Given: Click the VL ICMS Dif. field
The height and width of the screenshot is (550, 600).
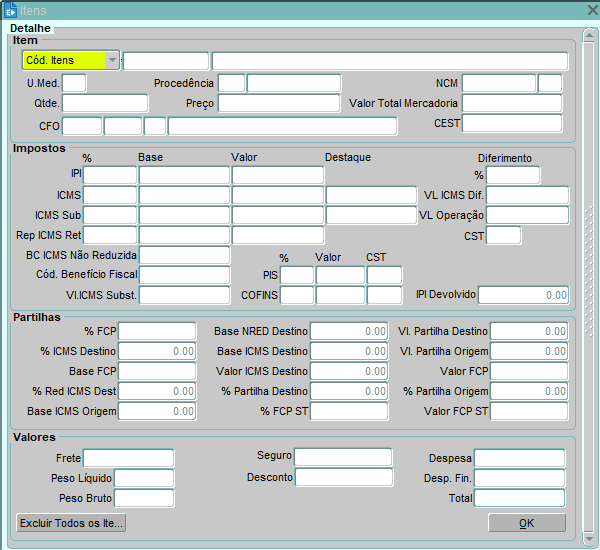Looking at the screenshot, I should coord(527,195).
